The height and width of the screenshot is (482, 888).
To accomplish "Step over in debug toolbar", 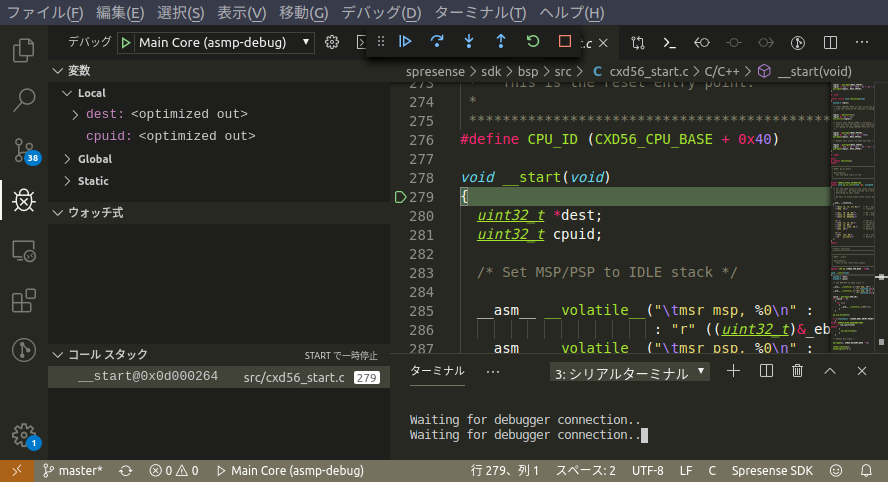I will [x=437, y=41].
